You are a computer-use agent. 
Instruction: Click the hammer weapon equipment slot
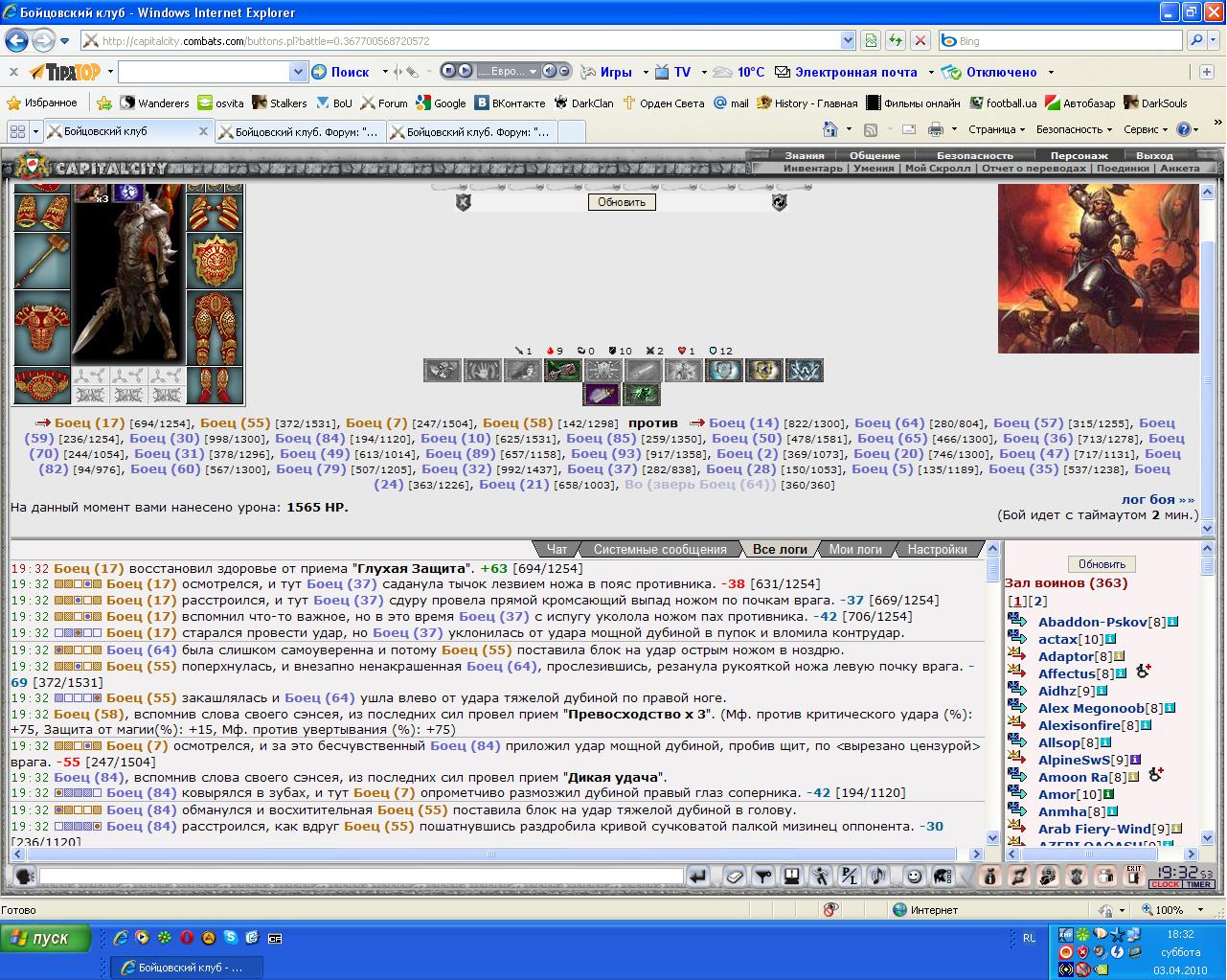point(42,260)
